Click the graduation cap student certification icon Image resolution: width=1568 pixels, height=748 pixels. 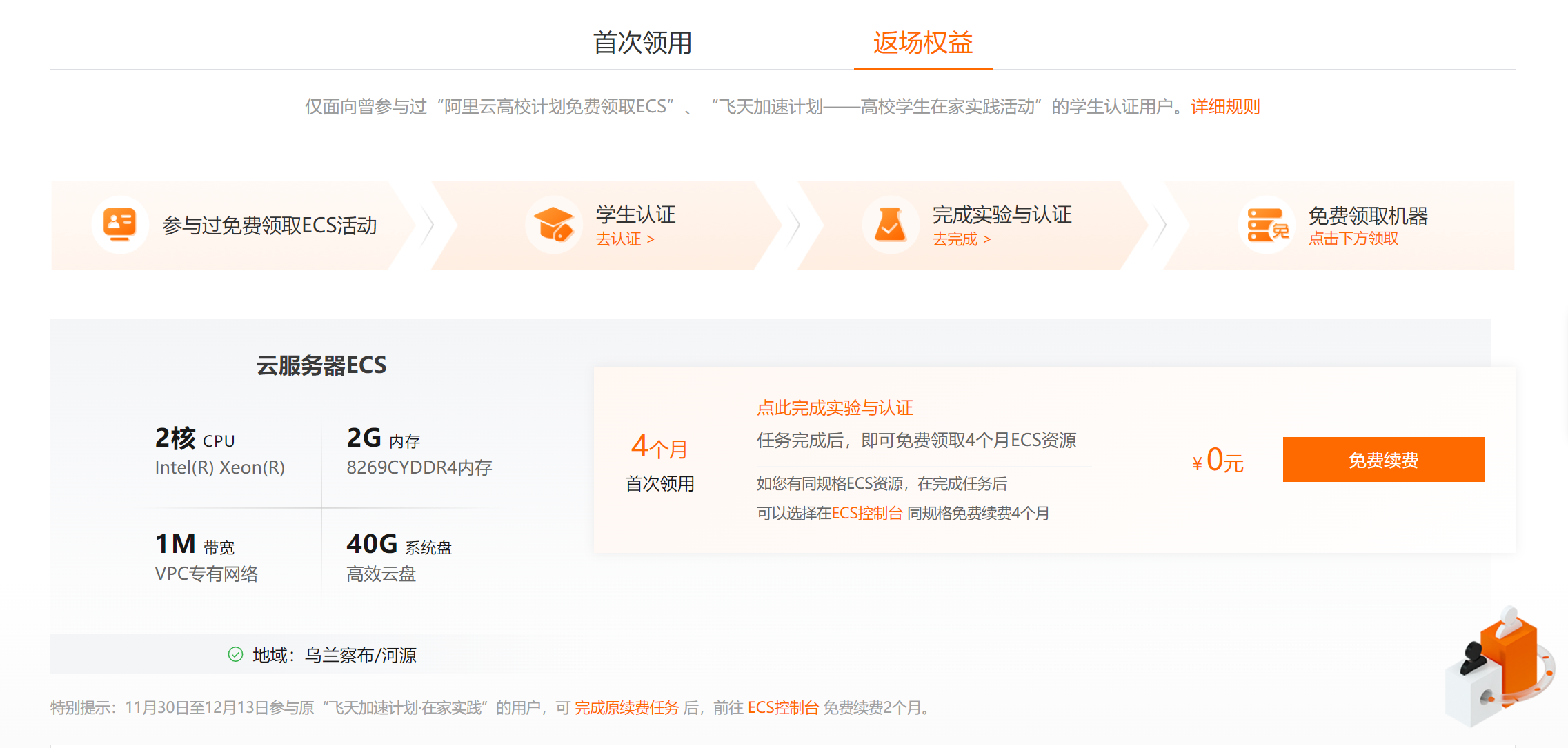coord(553,225)
